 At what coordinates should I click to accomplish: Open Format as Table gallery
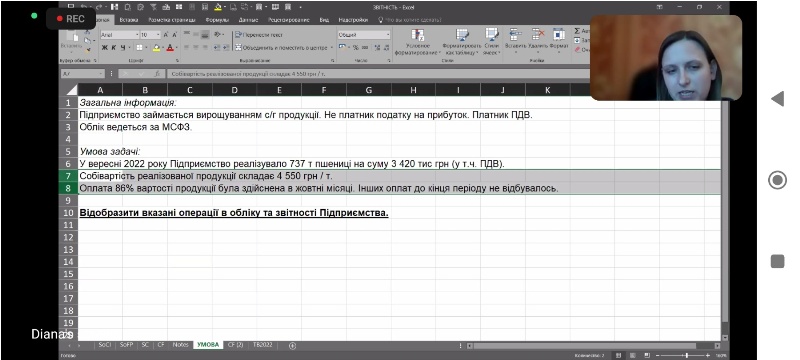462,42
